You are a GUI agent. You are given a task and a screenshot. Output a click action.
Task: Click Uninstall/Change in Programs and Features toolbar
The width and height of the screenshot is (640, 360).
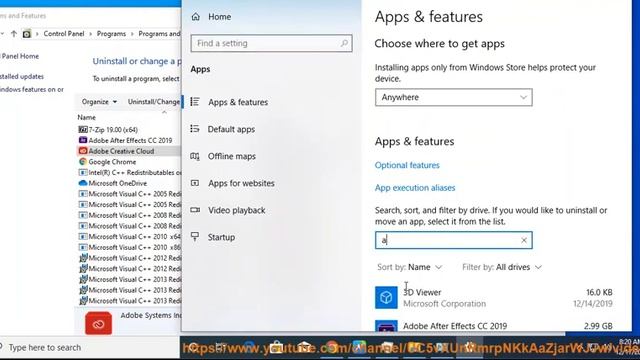153,102
